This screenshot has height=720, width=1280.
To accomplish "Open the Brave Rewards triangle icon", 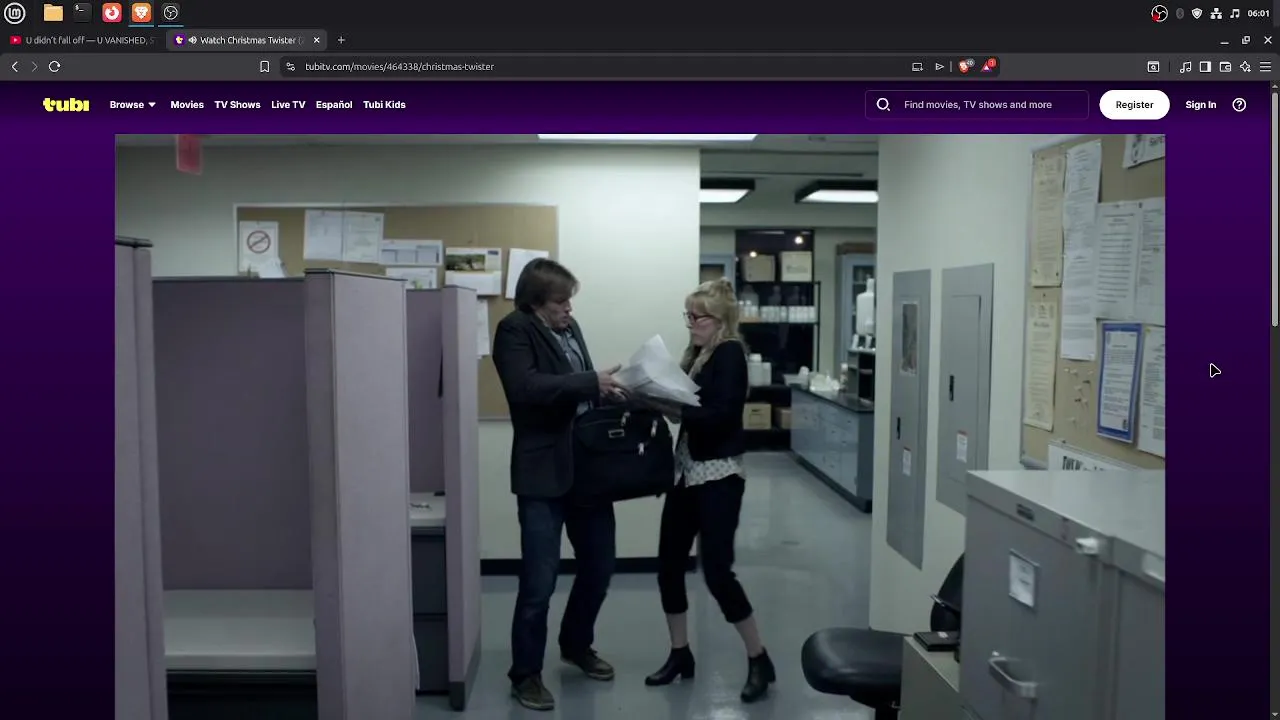I will (987, 66).
